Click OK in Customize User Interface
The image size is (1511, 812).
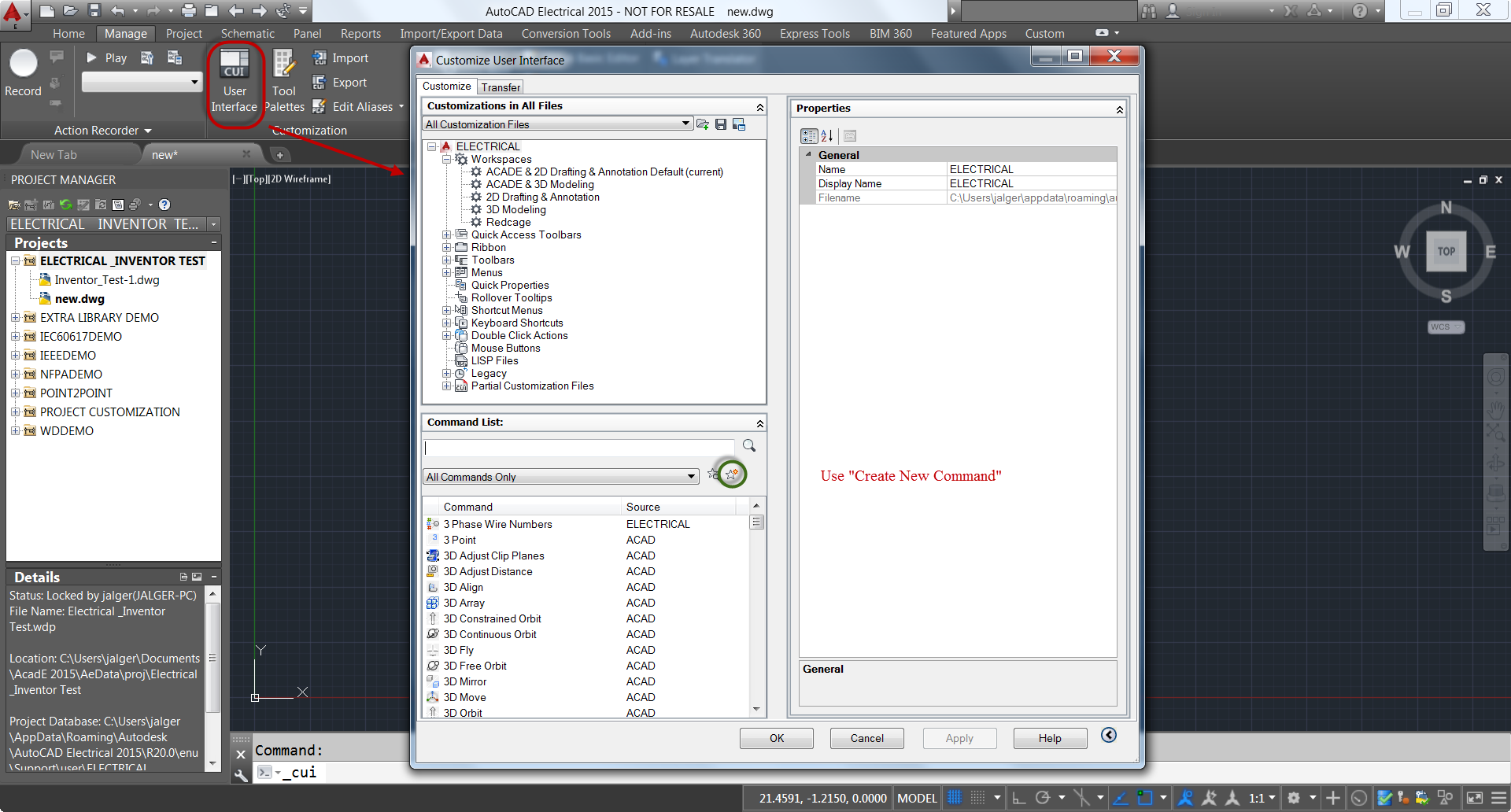tap(777, 738)
